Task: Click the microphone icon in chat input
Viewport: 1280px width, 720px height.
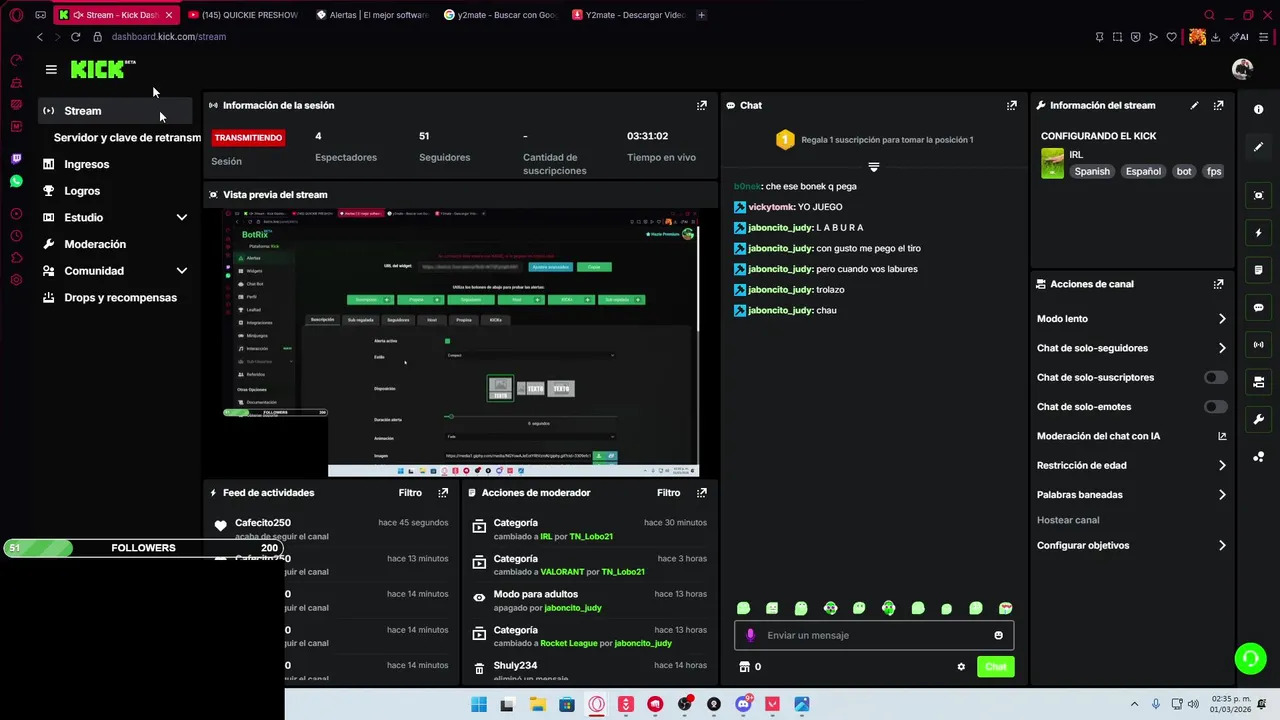Action: coord(751,635)
